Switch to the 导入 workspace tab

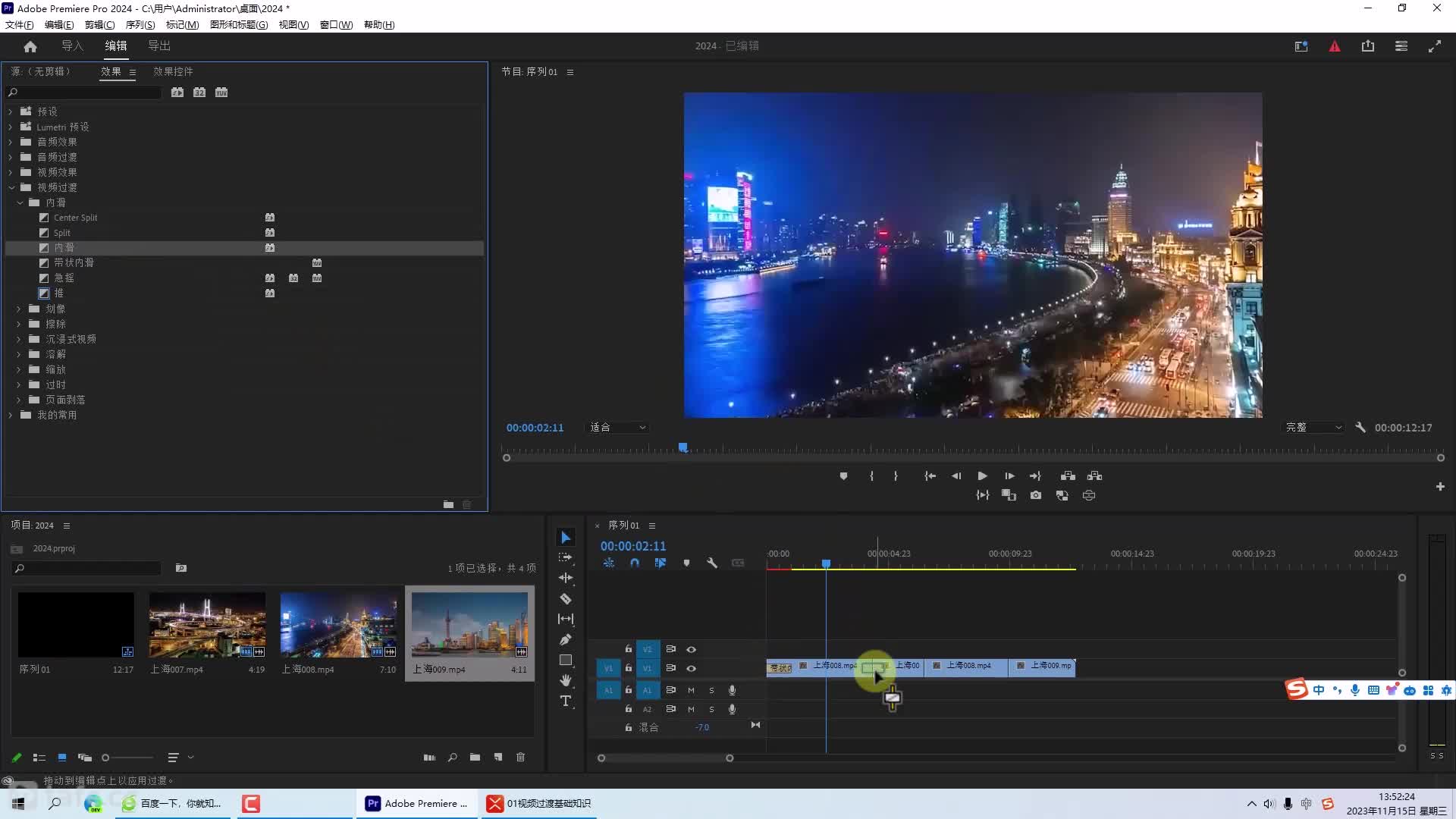point(72,46)
